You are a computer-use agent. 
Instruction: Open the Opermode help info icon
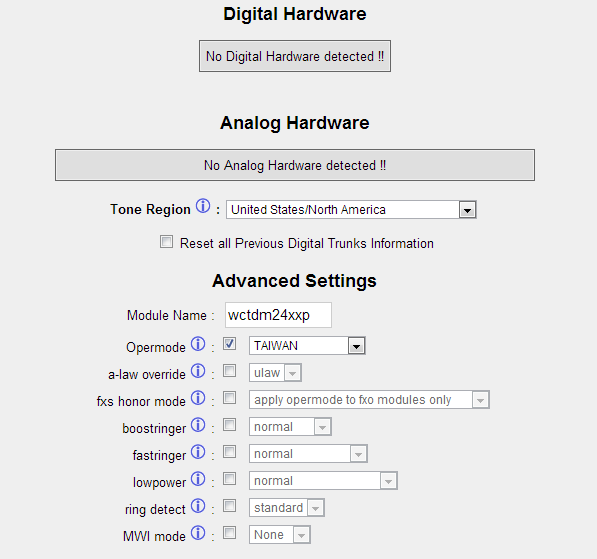pos(198,344)
